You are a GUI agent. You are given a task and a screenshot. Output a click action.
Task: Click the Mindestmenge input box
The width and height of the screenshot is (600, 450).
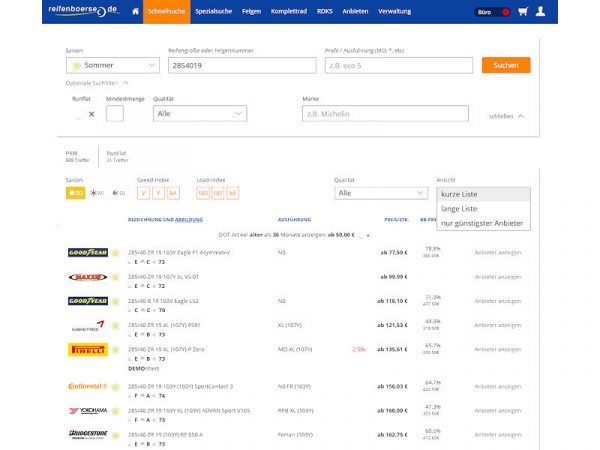[115, 114]
